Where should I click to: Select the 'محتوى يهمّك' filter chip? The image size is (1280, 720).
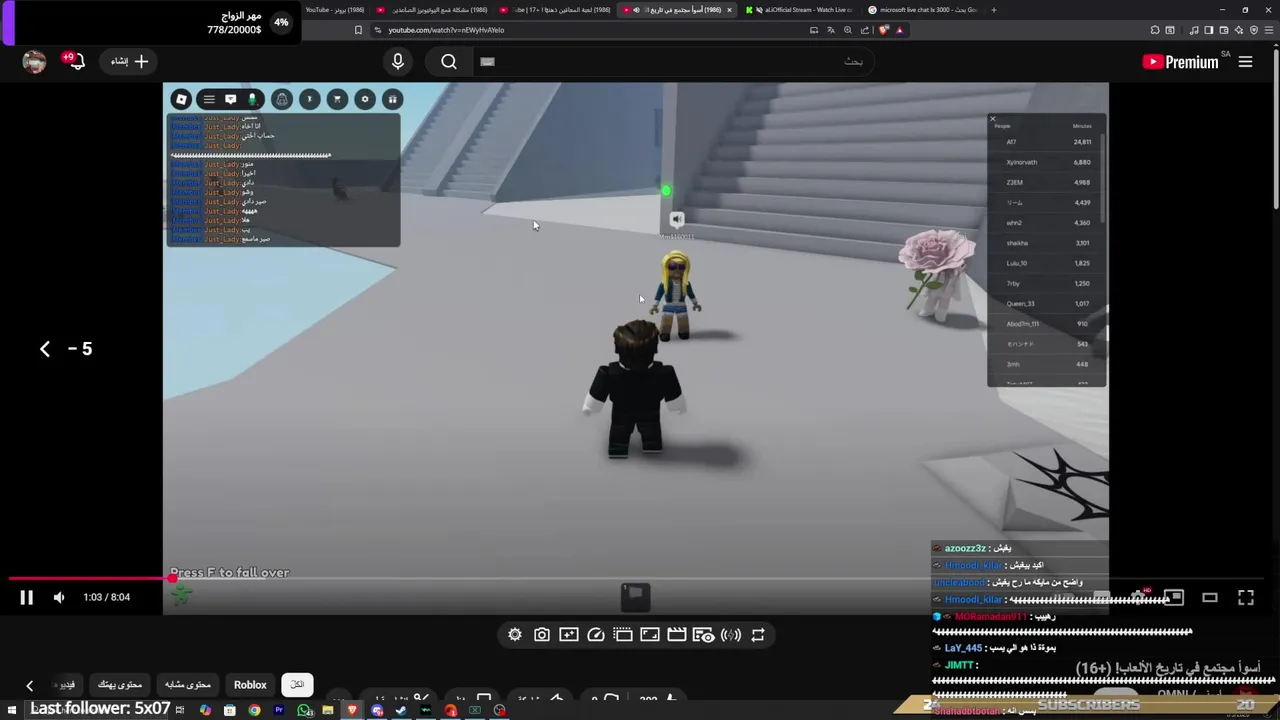(x=119, y=685)
